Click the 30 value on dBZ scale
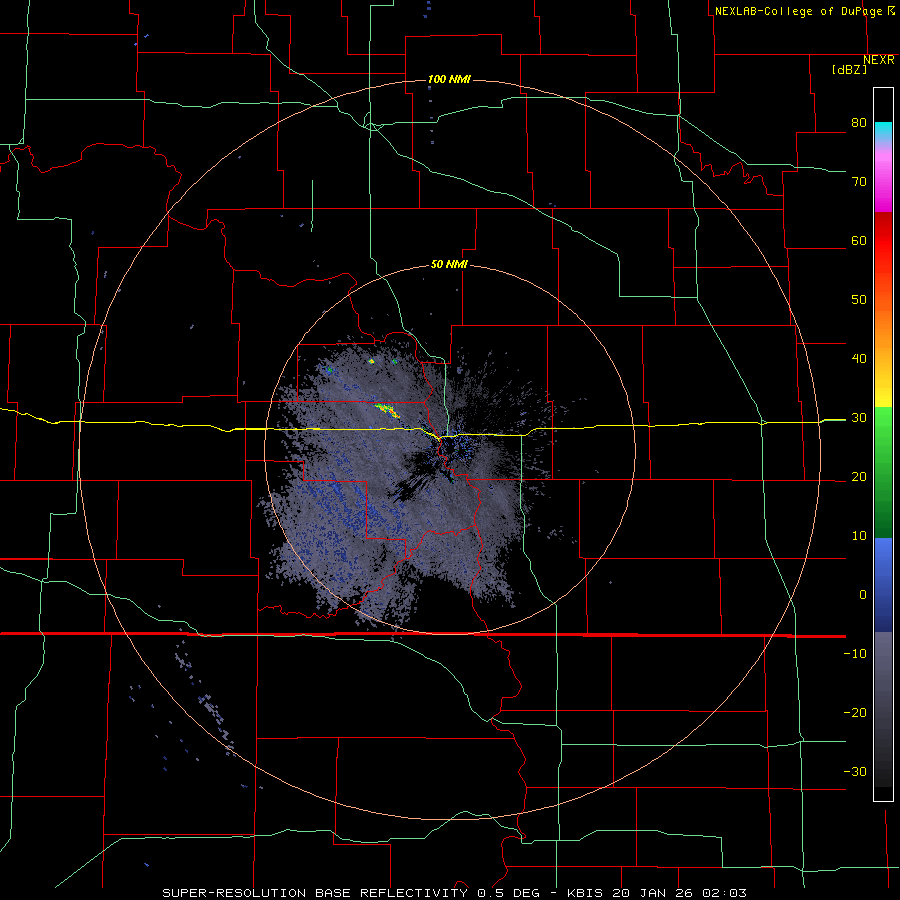 859,418
